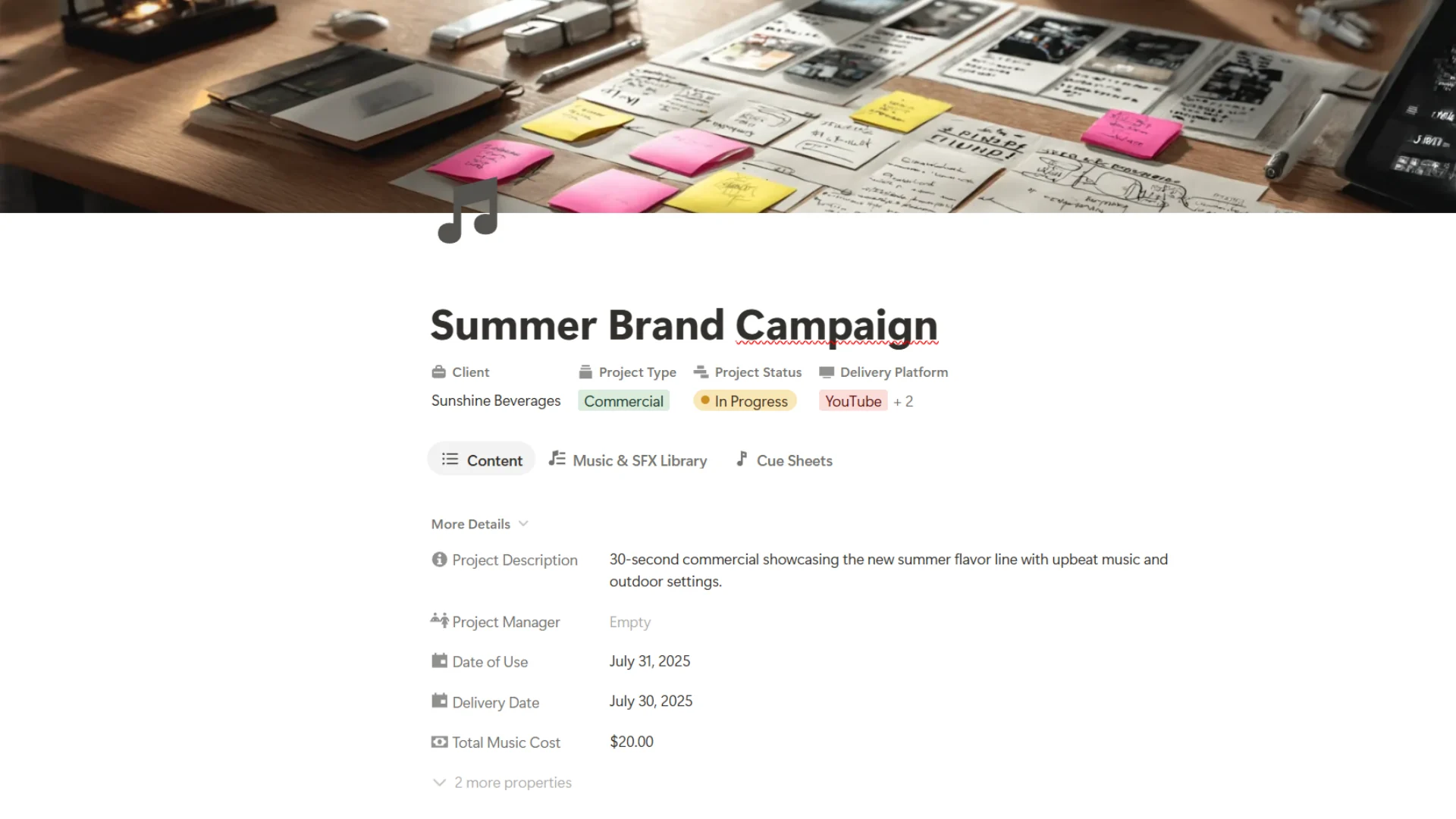
Task: Show the +2 additional delivery platforms
Action: pyautogui.click(x=903, y=402)
